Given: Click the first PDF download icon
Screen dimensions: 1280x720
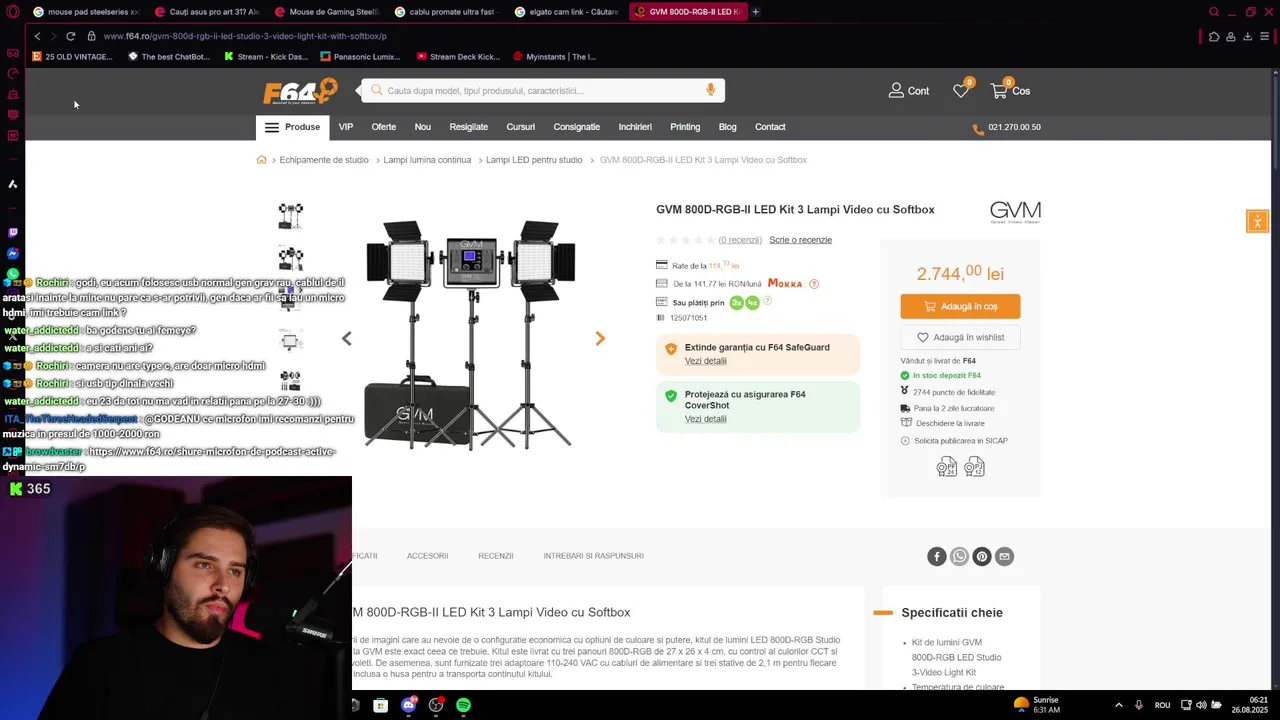Looking at the screenshot, I should (x=947, y=467).
